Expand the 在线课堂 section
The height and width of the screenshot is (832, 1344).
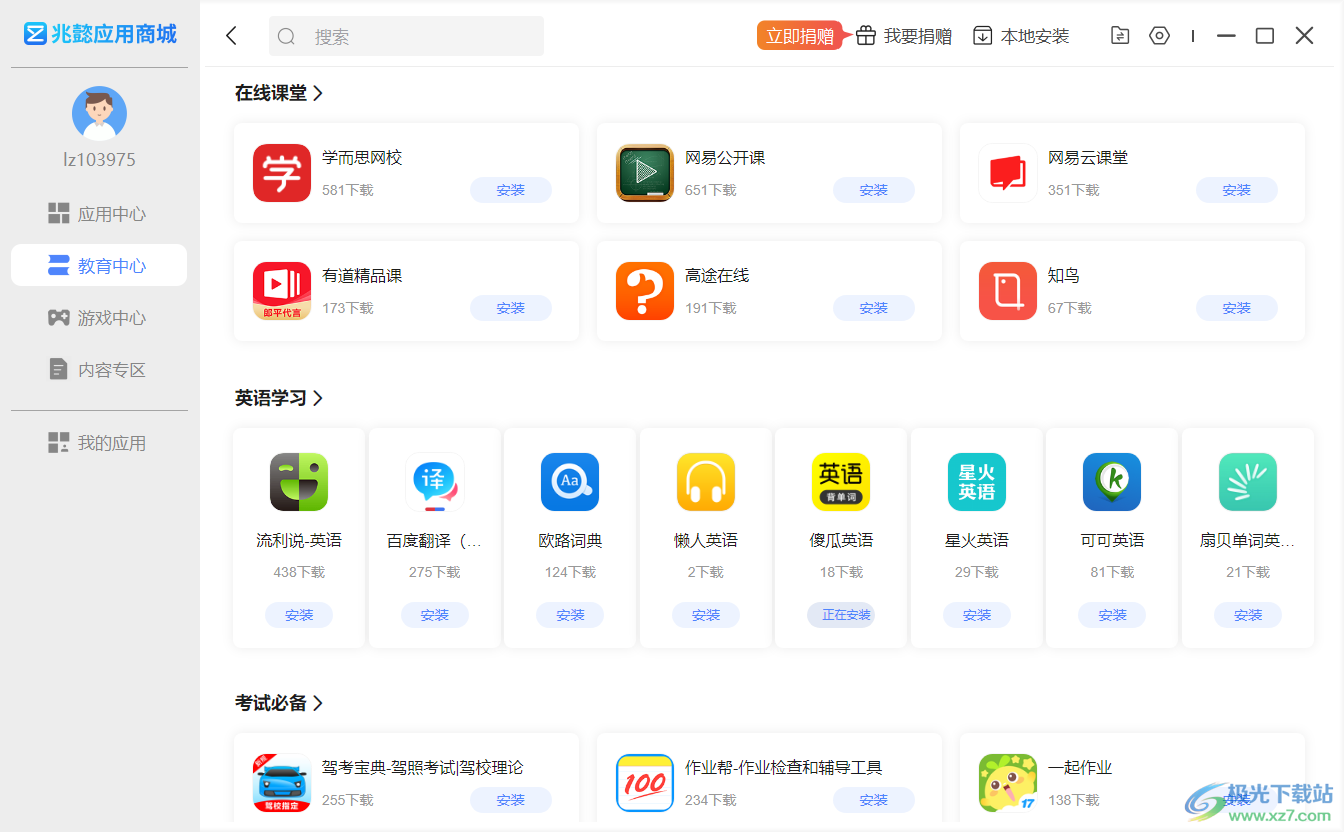[x=279, y=93]
